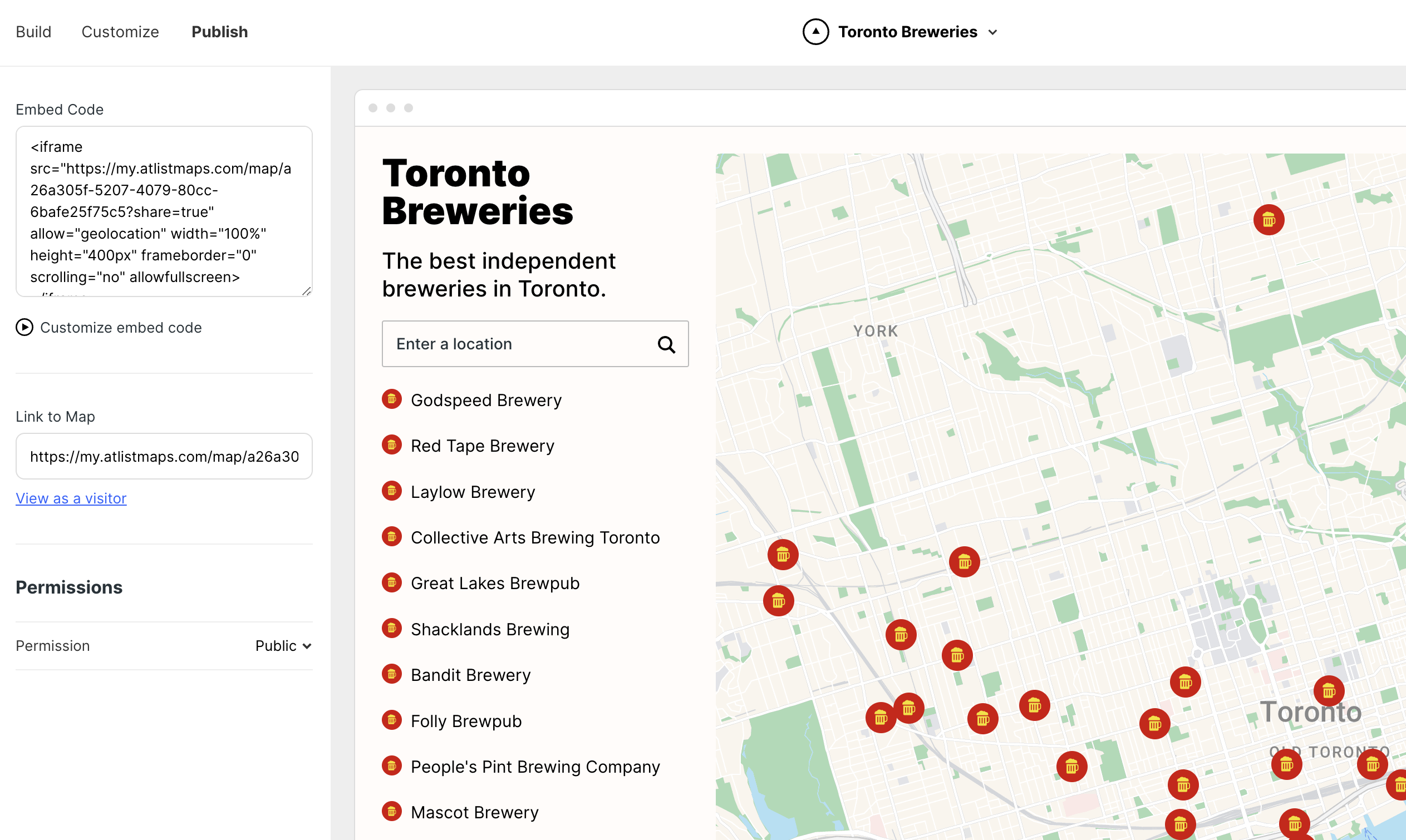This screenshot has width=1406, height=840.
Task: Open the Build tab
Action: (33, 32)
